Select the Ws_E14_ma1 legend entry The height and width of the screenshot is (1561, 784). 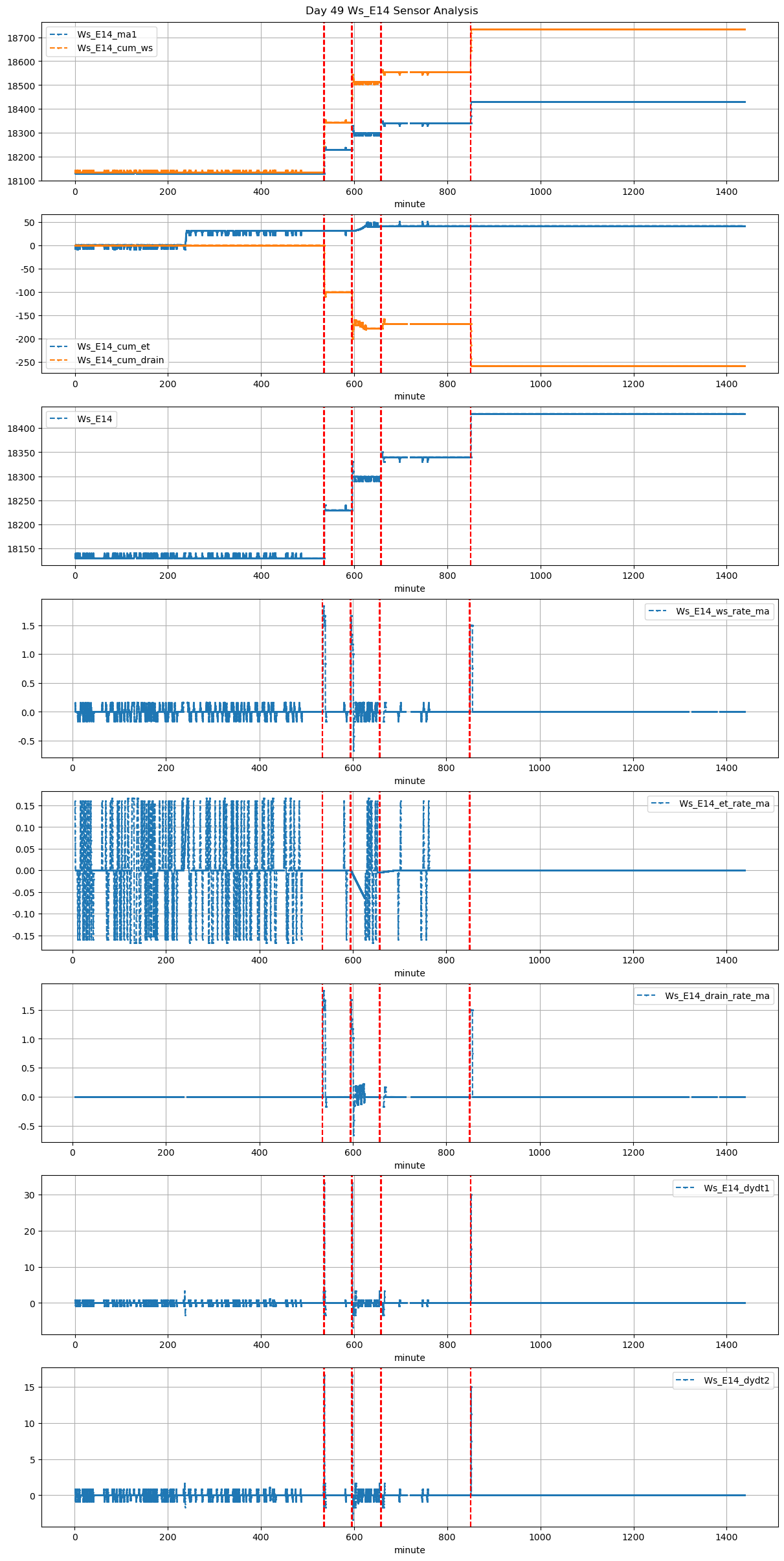[107, 34]
